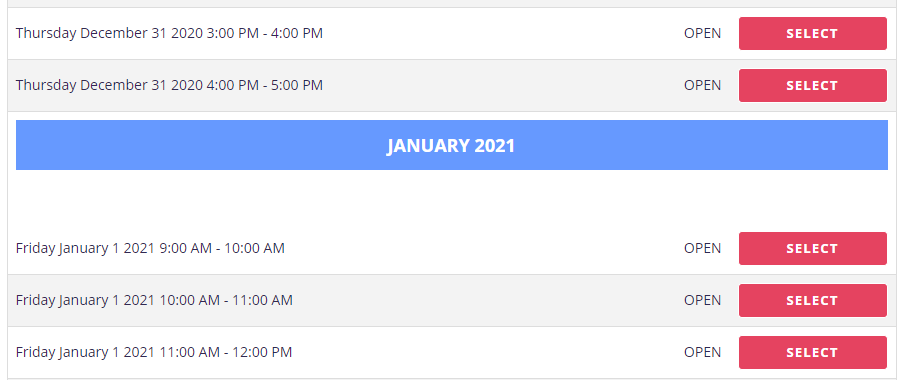Click the blank space below JANUARY 2021 banner
The height and width of the screenshot is (380, 905).
pyautogui.click(x=451, y=196)
